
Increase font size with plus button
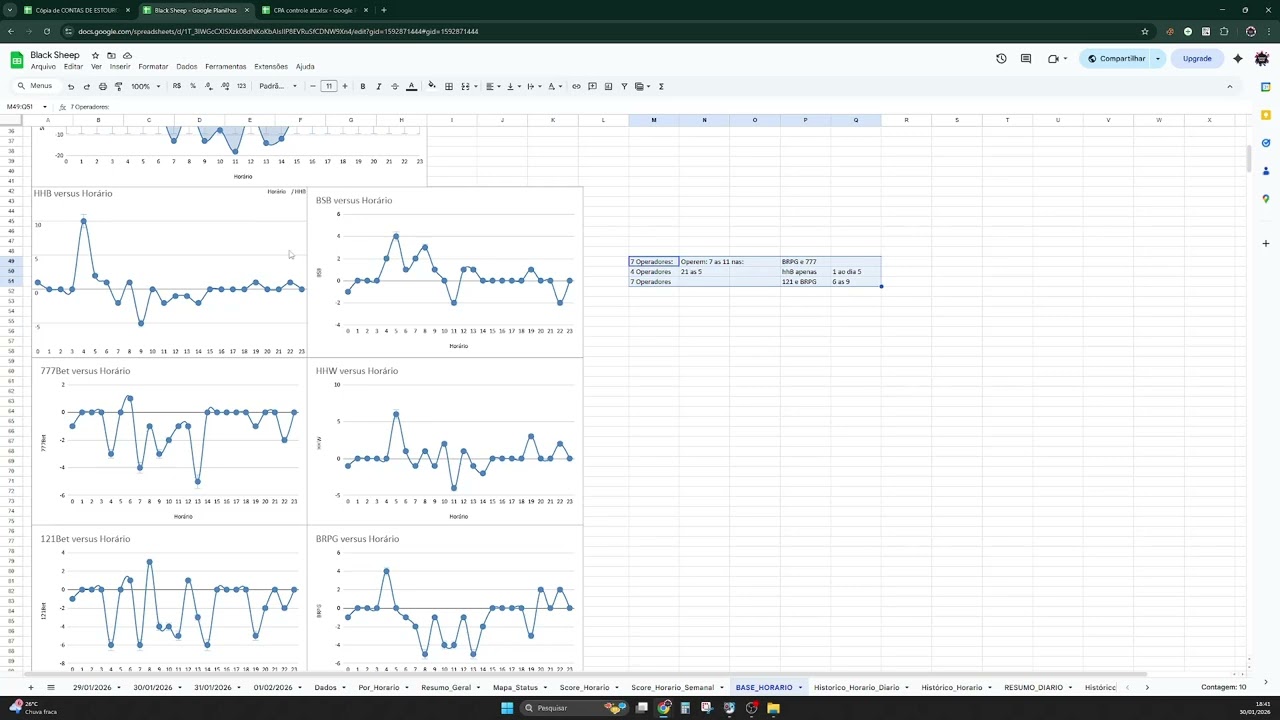click(345, 86)
